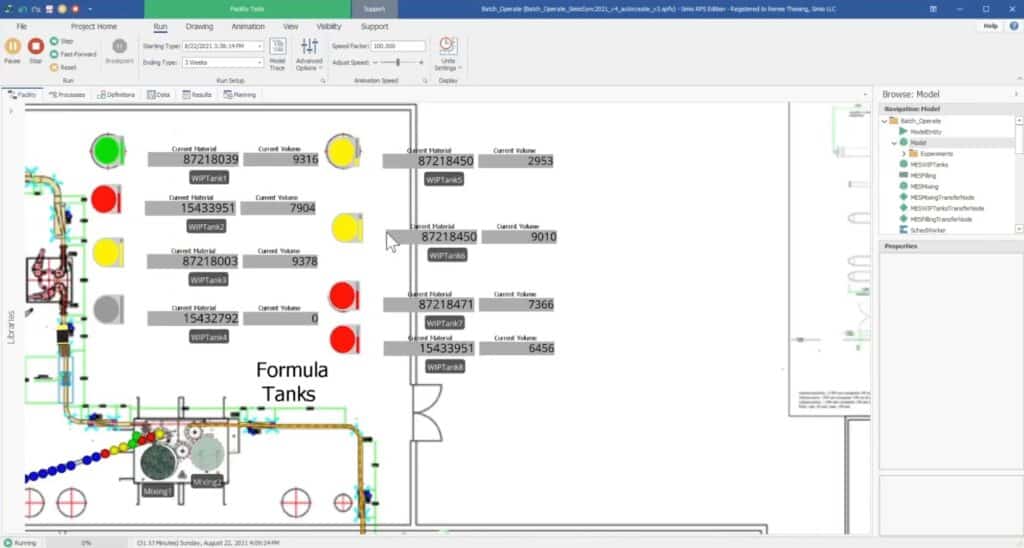The image size is (1024, 548).
Task: Select the Data view tab
Action: (159, 95)
